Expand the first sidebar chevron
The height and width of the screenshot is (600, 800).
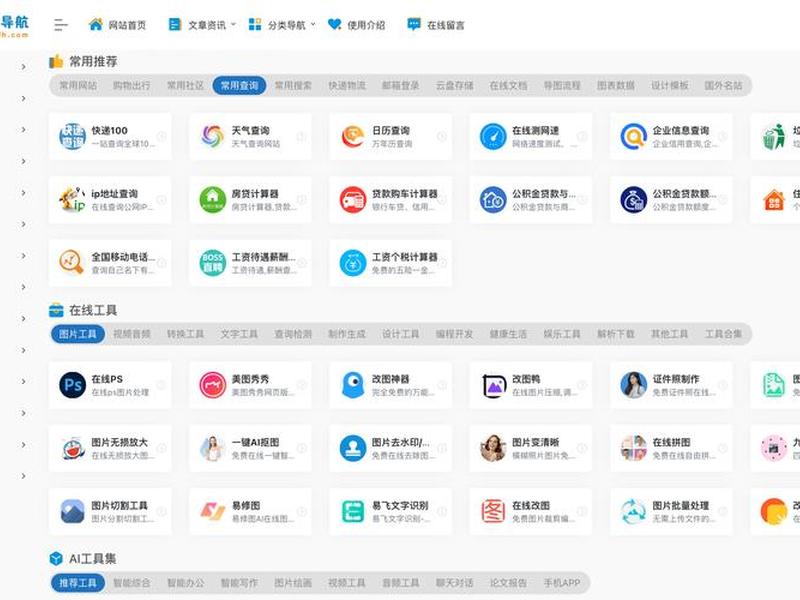click(23, 66)
